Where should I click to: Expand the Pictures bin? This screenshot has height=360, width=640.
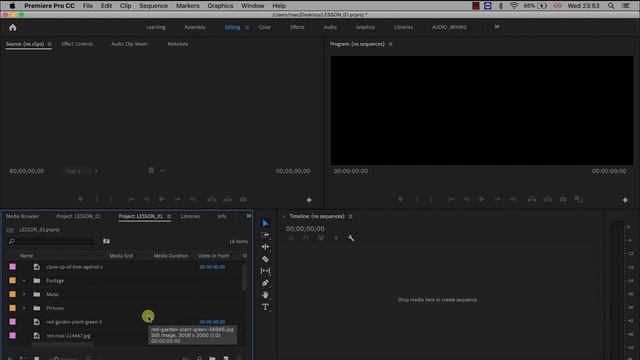tap(24, 308)
